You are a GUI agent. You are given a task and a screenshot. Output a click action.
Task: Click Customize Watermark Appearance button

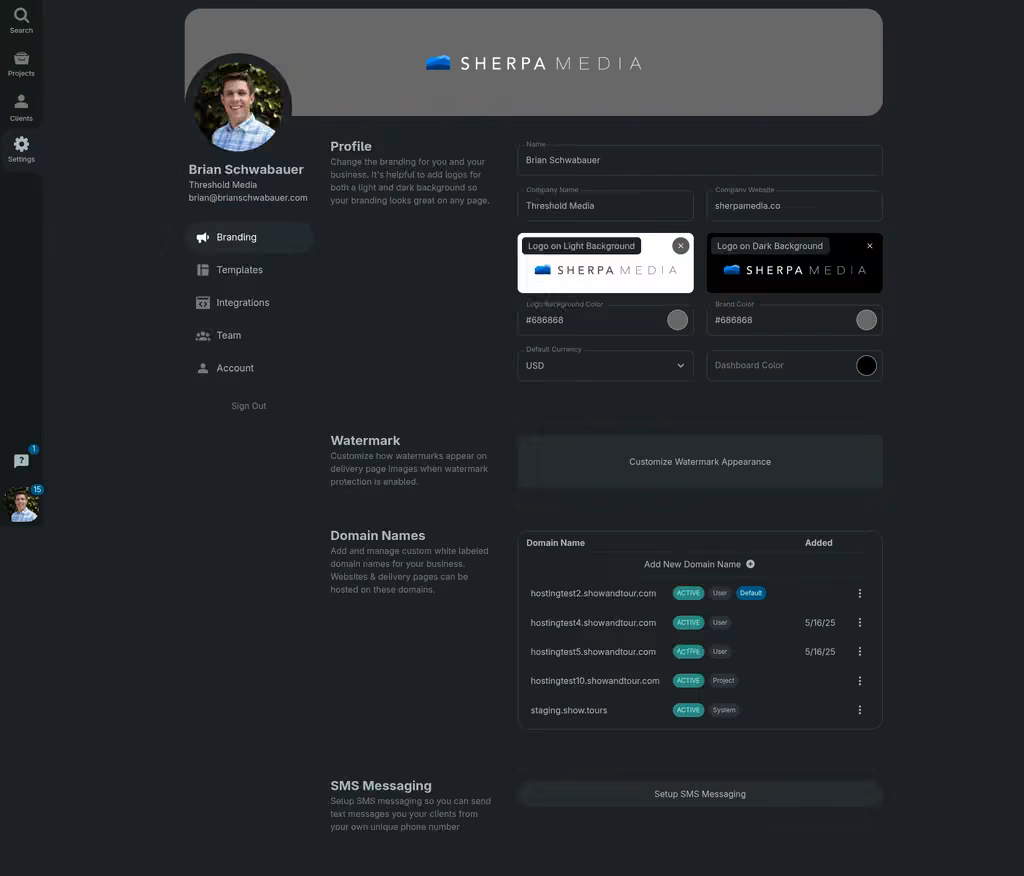699,462
